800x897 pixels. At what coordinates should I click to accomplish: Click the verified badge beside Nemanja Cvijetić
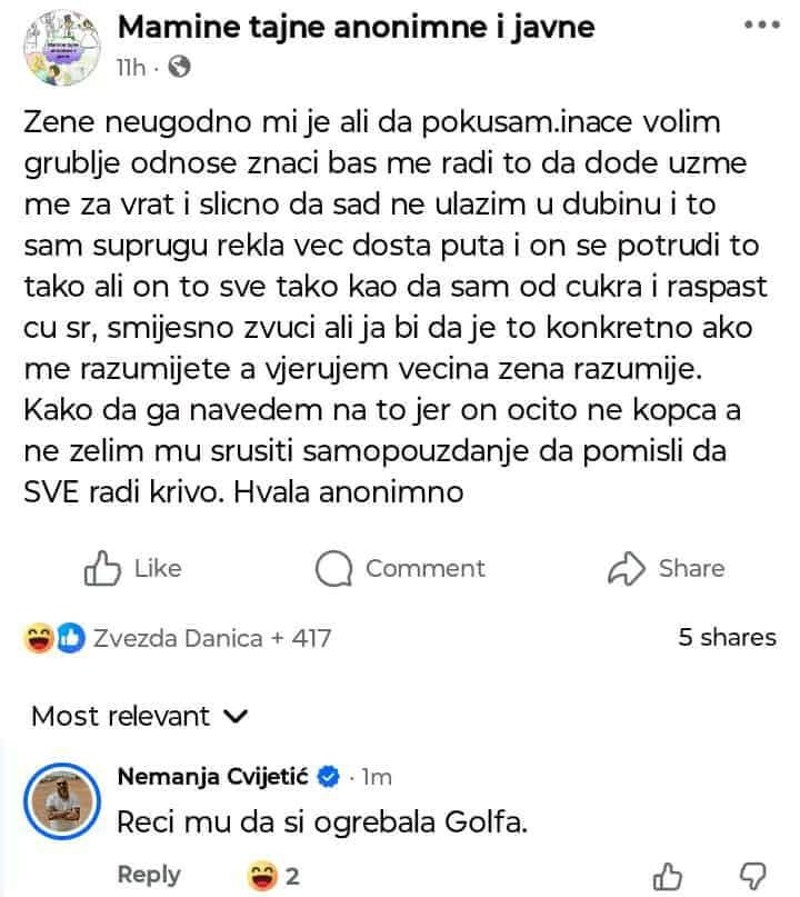pyautogui.click(x=328, y=776)
